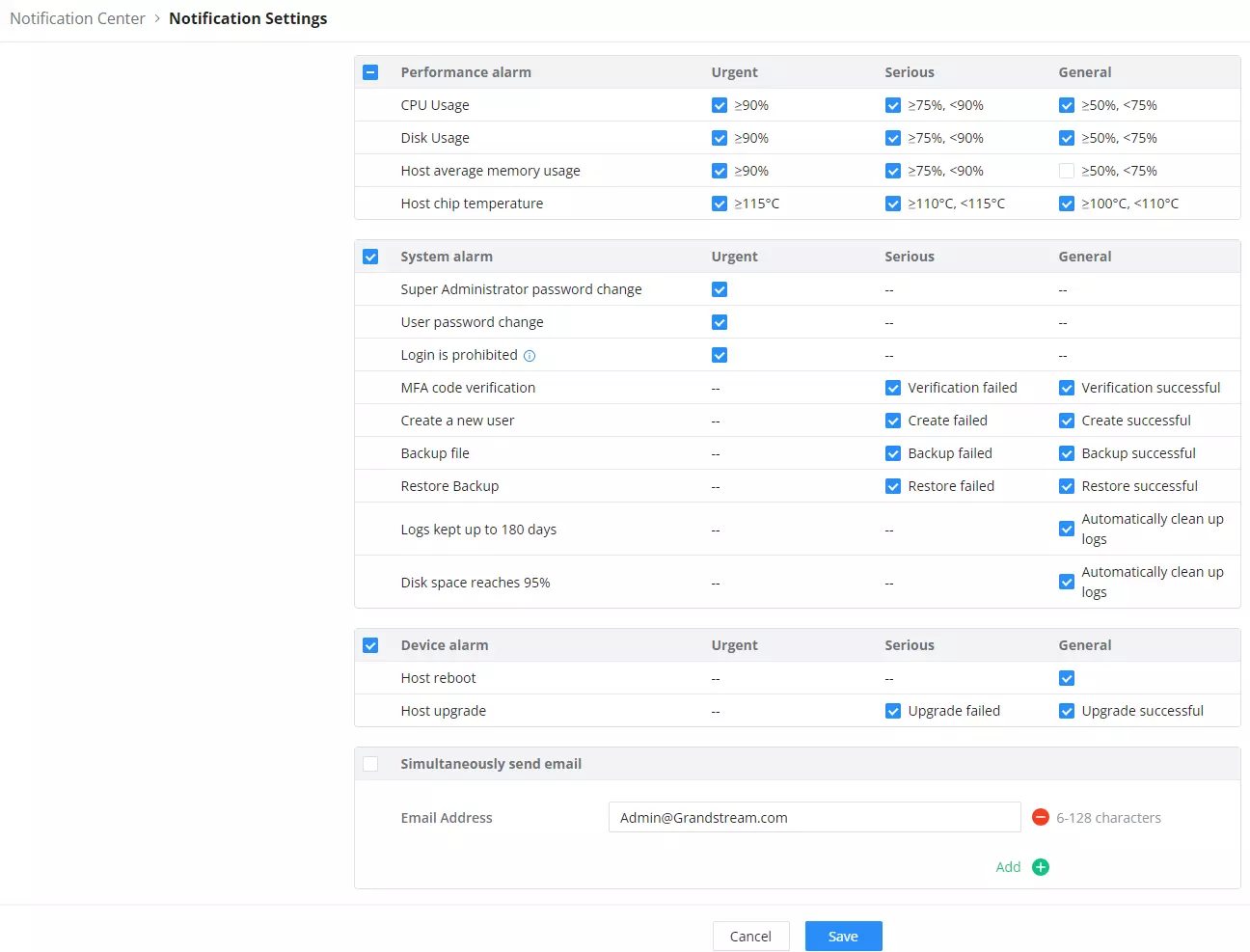Uncheck Backup successful checkbox
1250x952 pixels.
click(x=1067, y=453)
